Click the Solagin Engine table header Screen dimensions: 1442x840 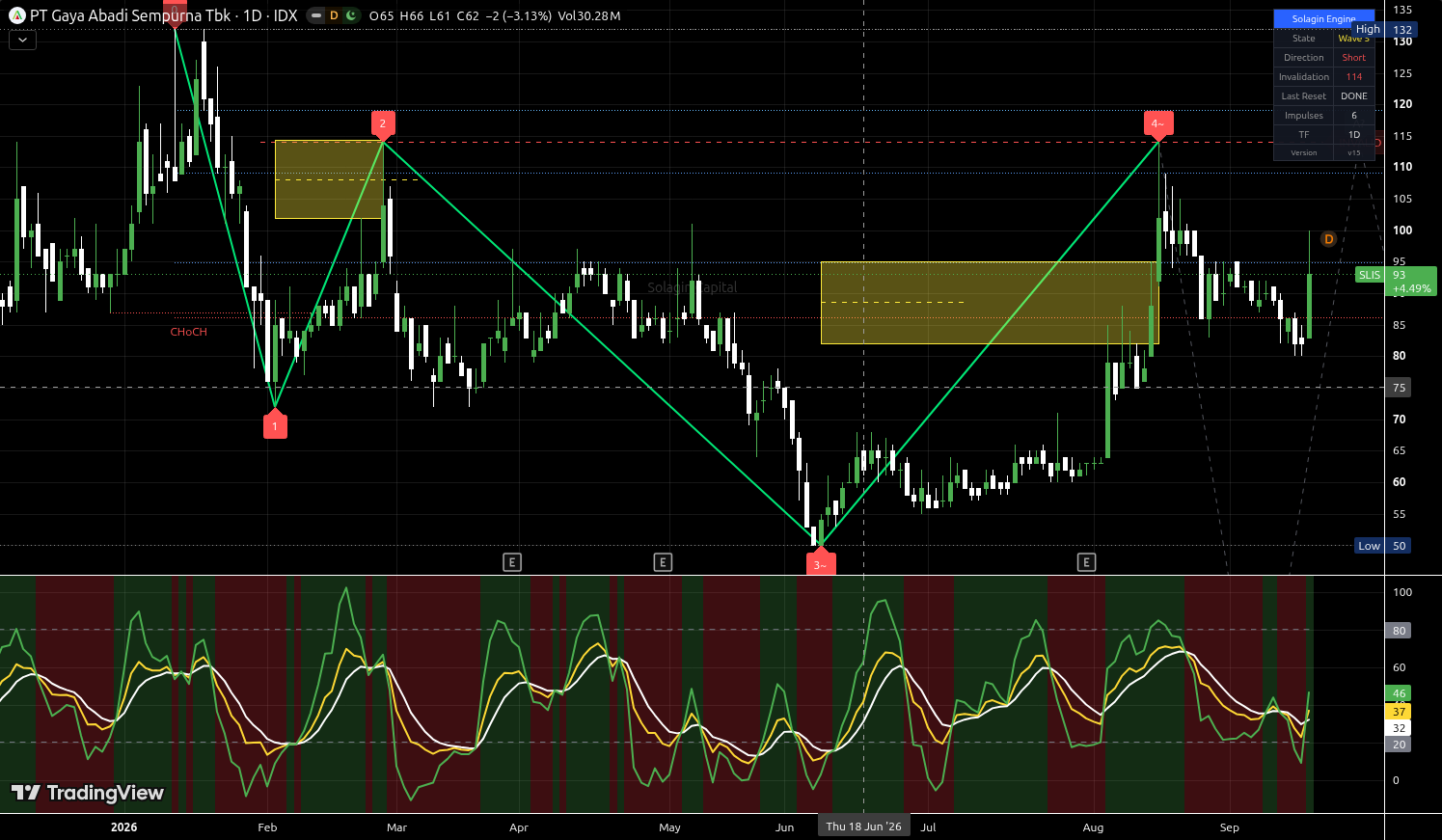point(1323,19)
